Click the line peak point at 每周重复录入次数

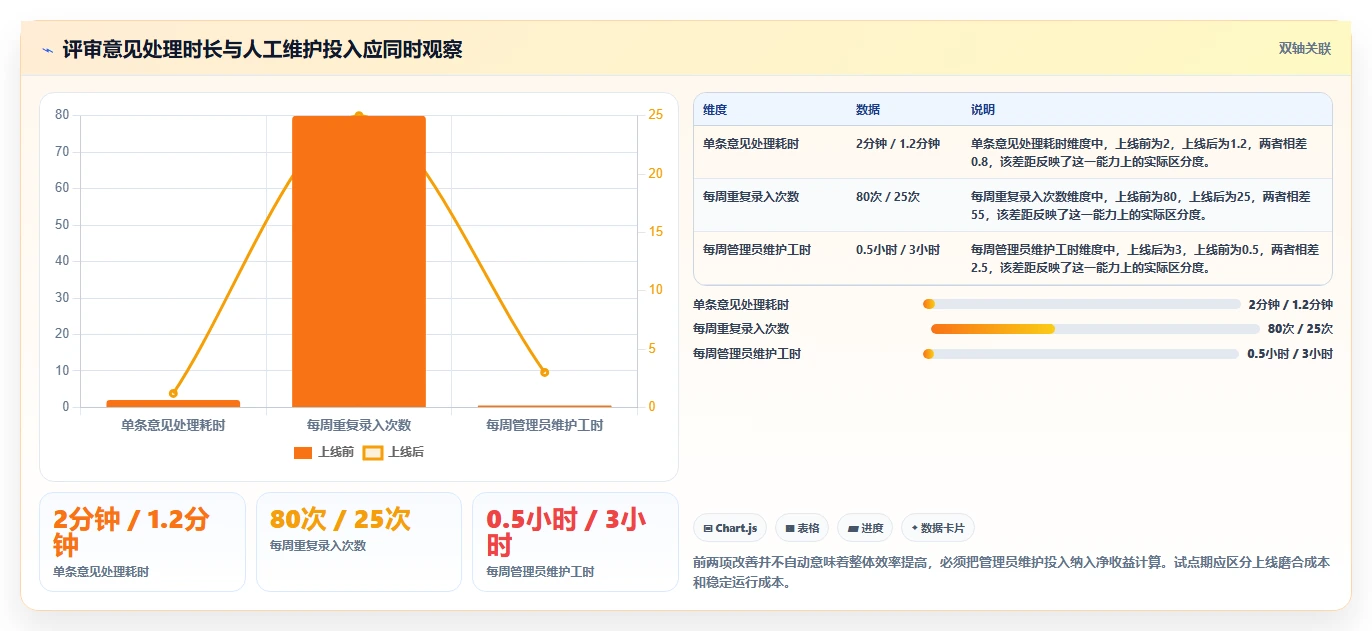point(359,116)
